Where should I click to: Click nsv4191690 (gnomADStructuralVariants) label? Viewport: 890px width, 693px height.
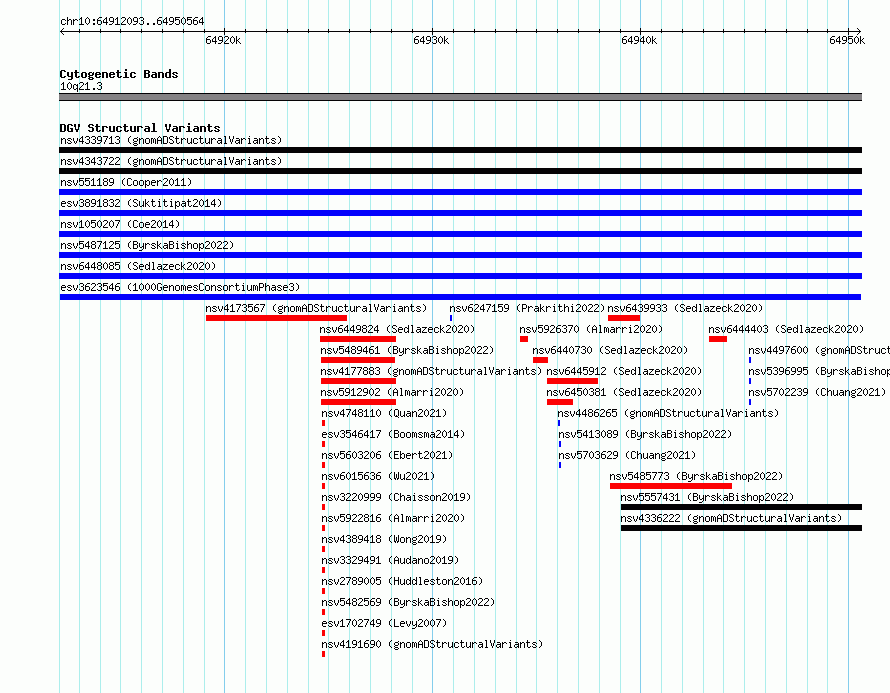(432, 644)
